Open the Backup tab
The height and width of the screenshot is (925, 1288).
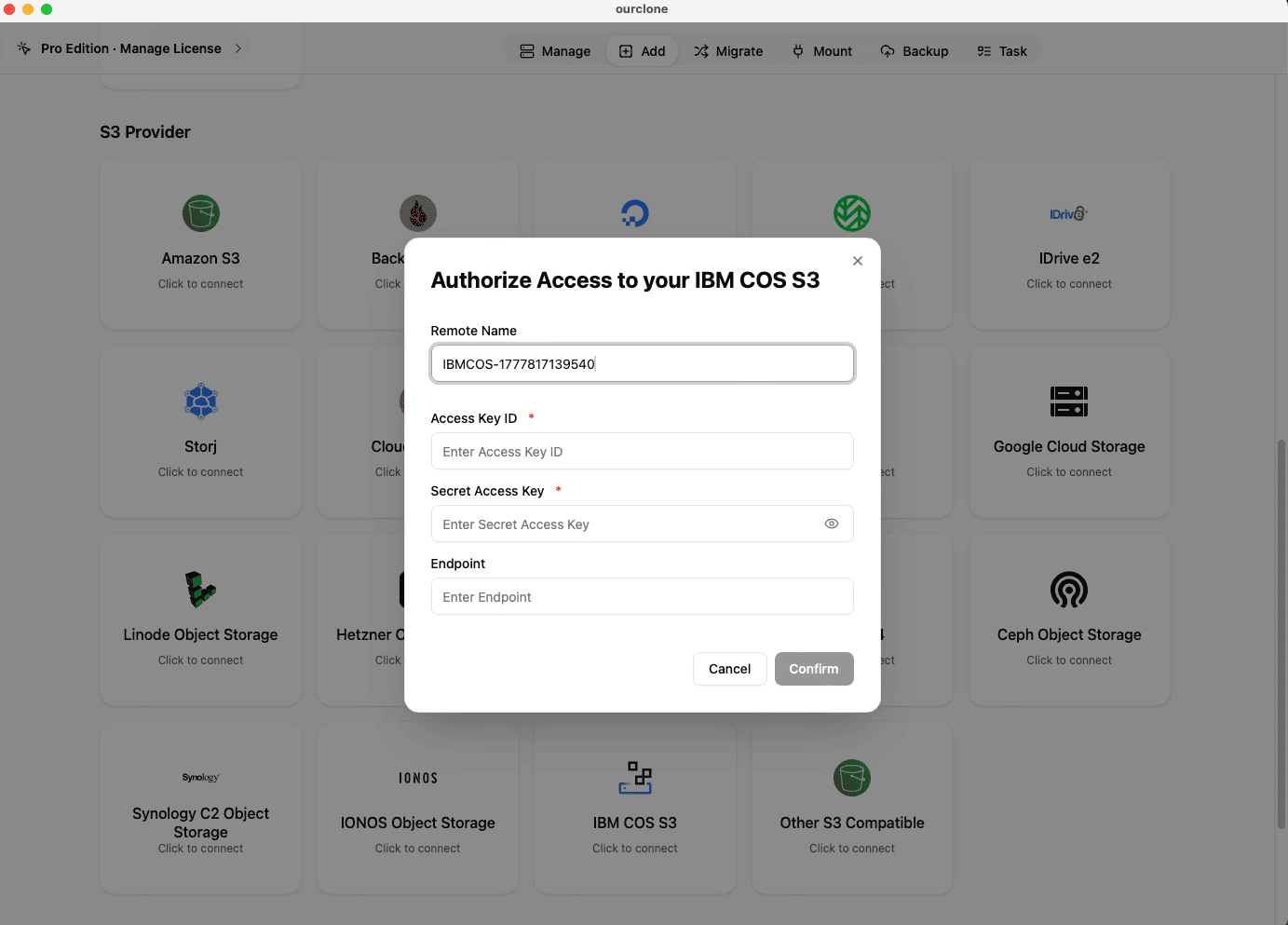pos(915,51)
